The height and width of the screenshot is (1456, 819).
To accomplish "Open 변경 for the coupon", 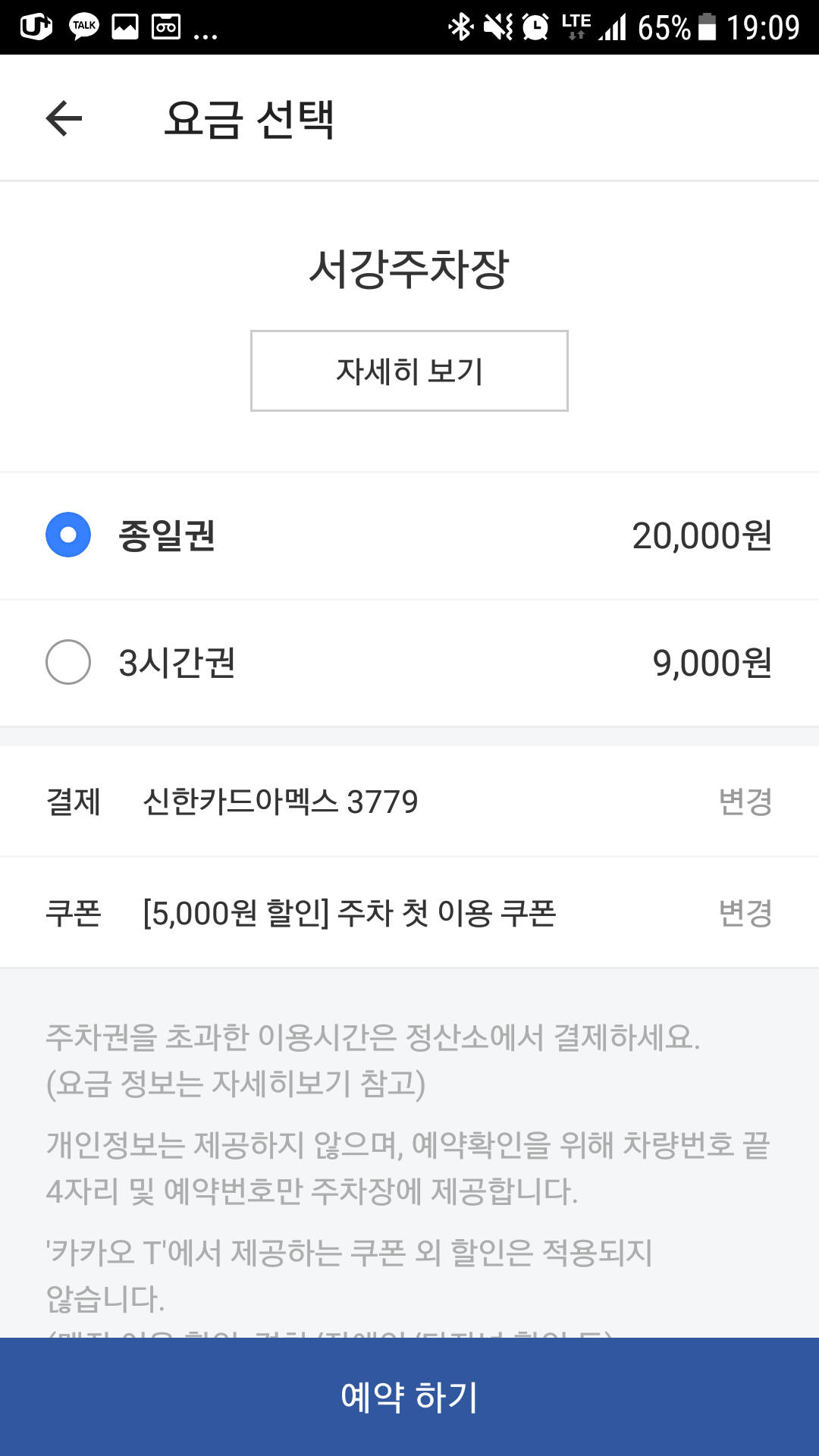I will (x=745, y=913).
